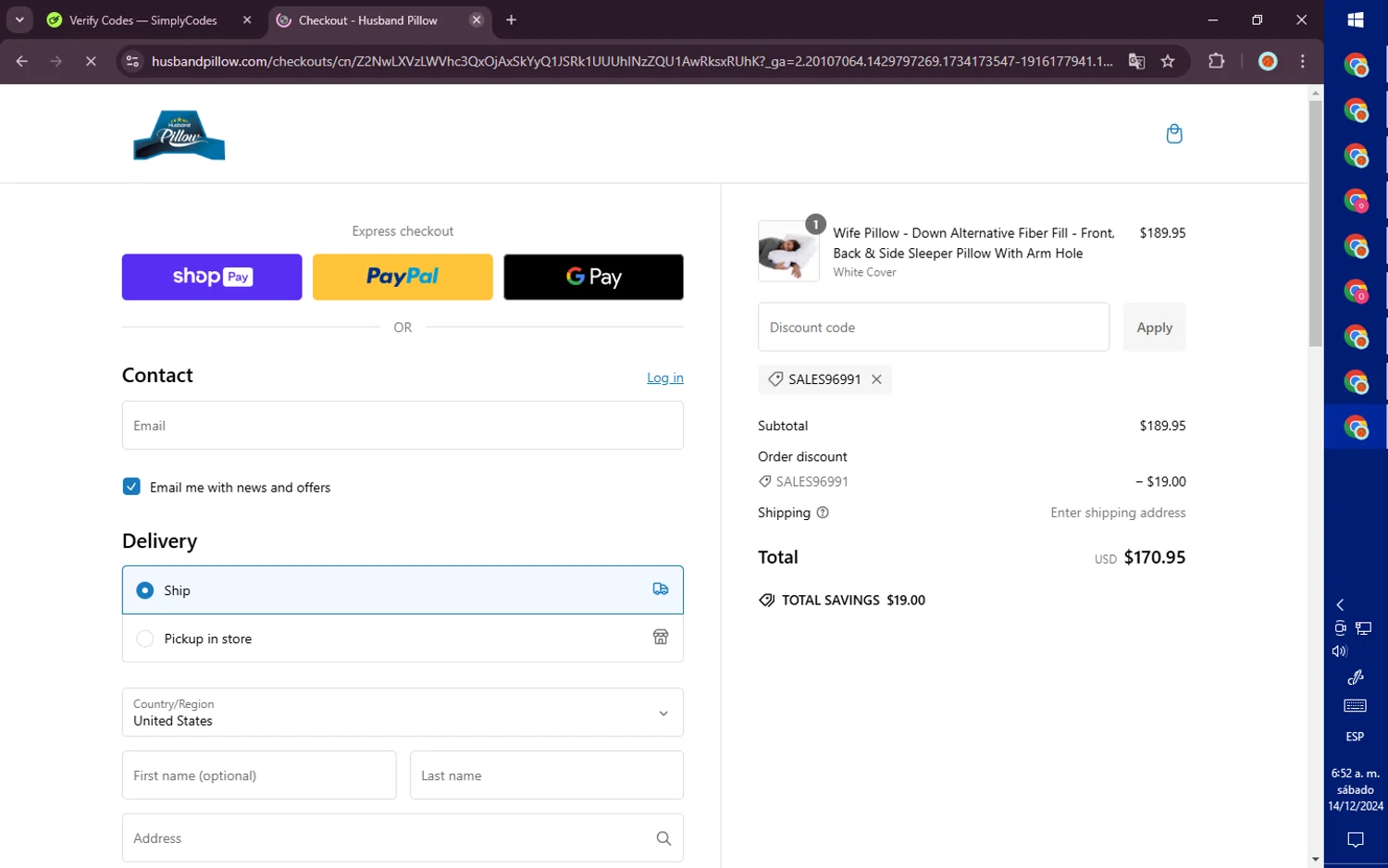Screen dimensions: 1388x868
Task: Open Chrome profile avatar
Action: (1268, 61)
